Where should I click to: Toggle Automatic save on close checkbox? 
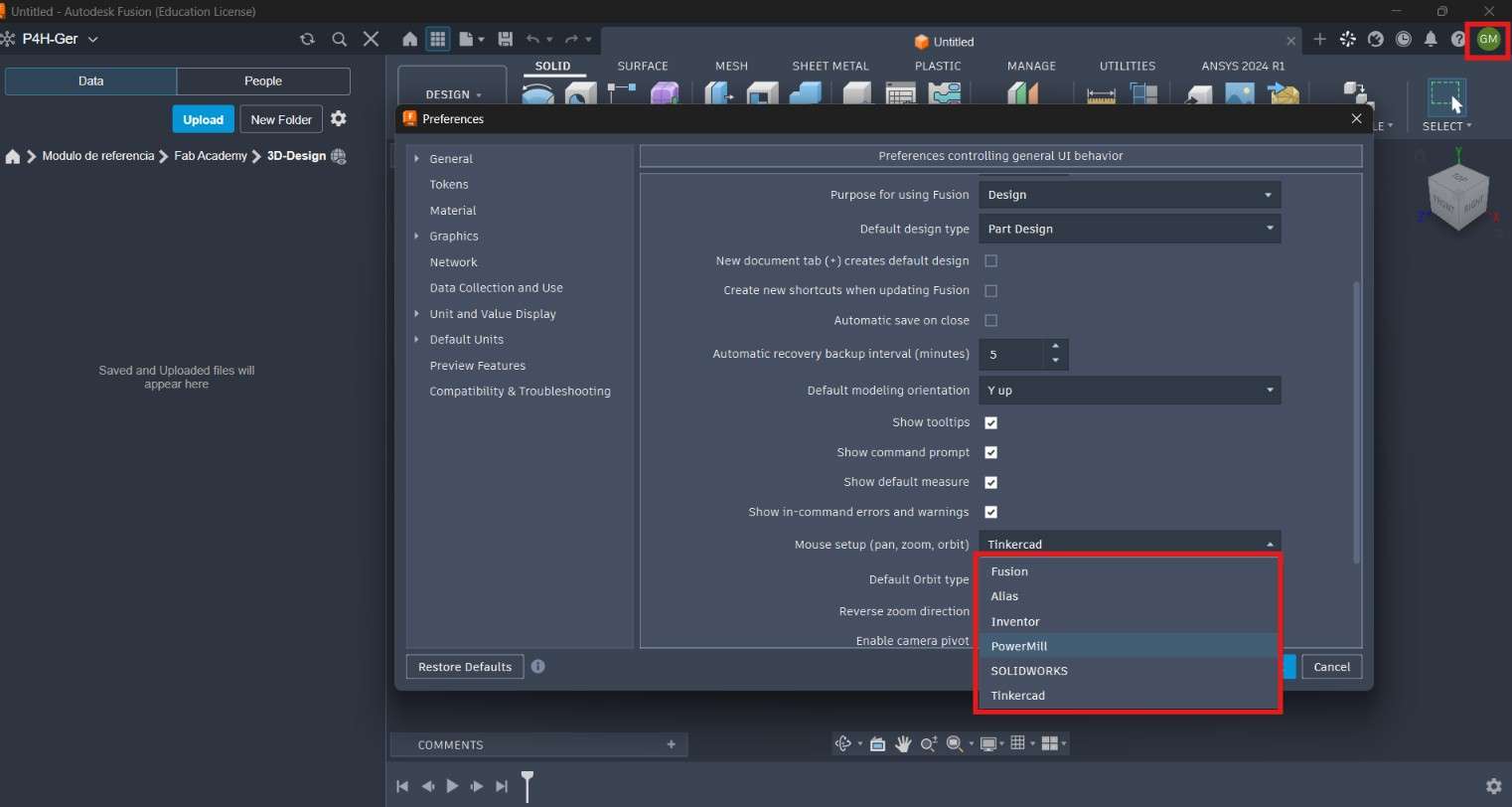coord(990,320)
